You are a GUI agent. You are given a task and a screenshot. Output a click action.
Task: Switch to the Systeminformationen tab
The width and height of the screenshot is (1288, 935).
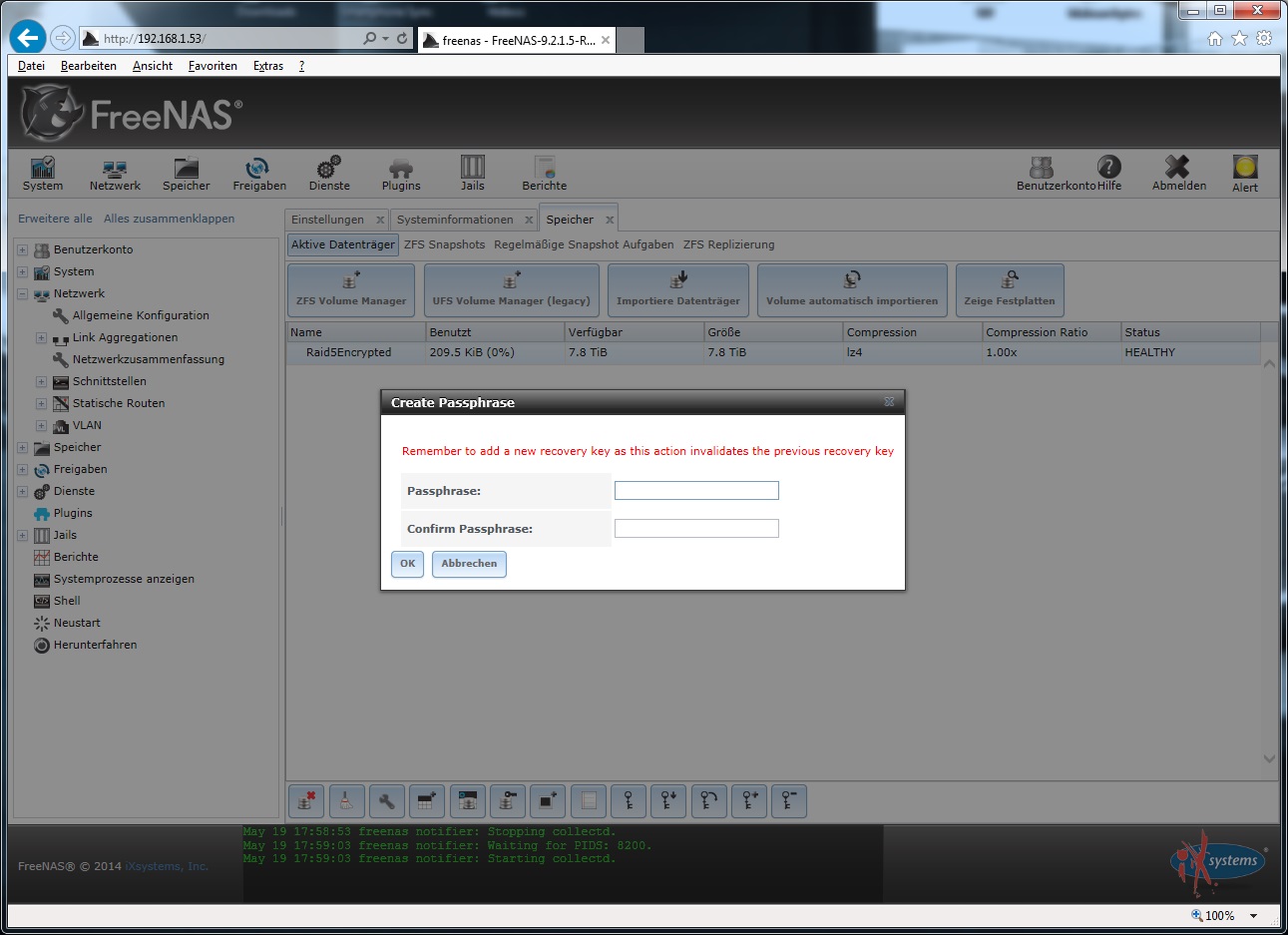(455, 220)
